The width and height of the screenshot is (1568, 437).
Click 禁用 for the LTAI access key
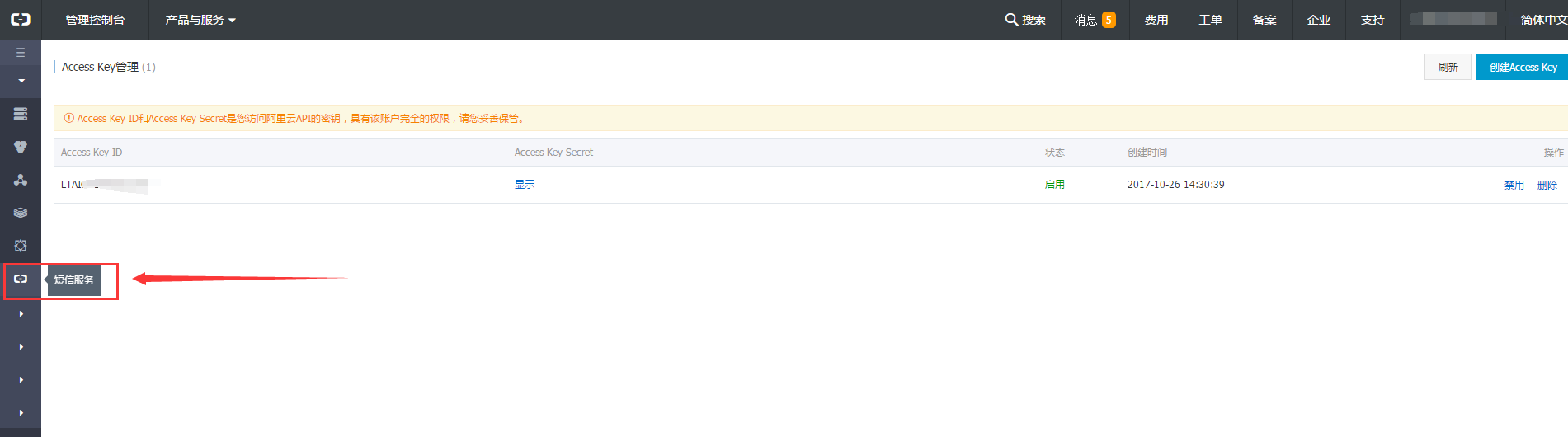point(1514,186)
